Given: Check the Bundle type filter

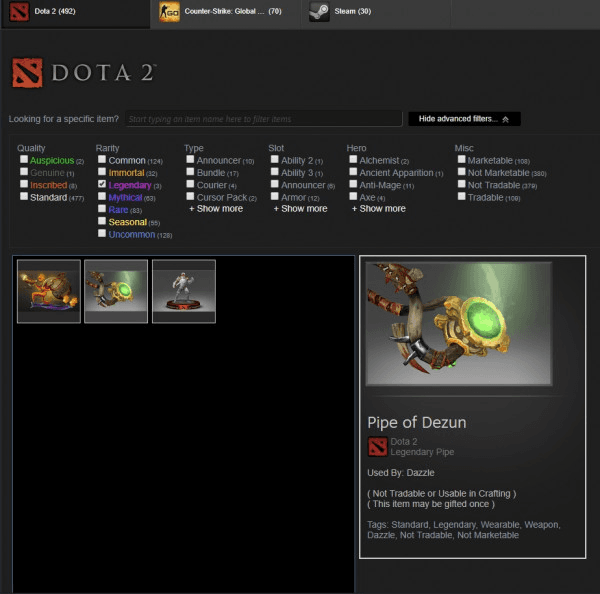Looking at the screenshot, I should tap(190, 171).
